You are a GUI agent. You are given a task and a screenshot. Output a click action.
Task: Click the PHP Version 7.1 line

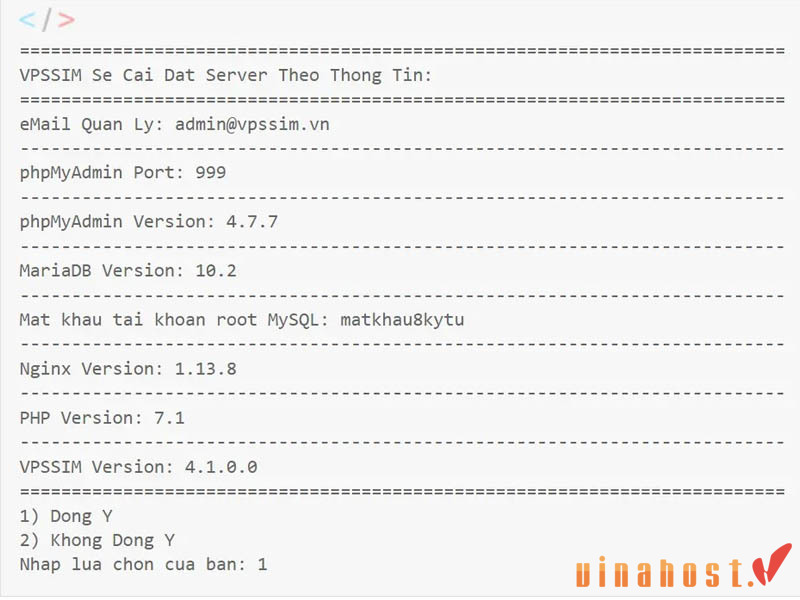coord(102,418)
